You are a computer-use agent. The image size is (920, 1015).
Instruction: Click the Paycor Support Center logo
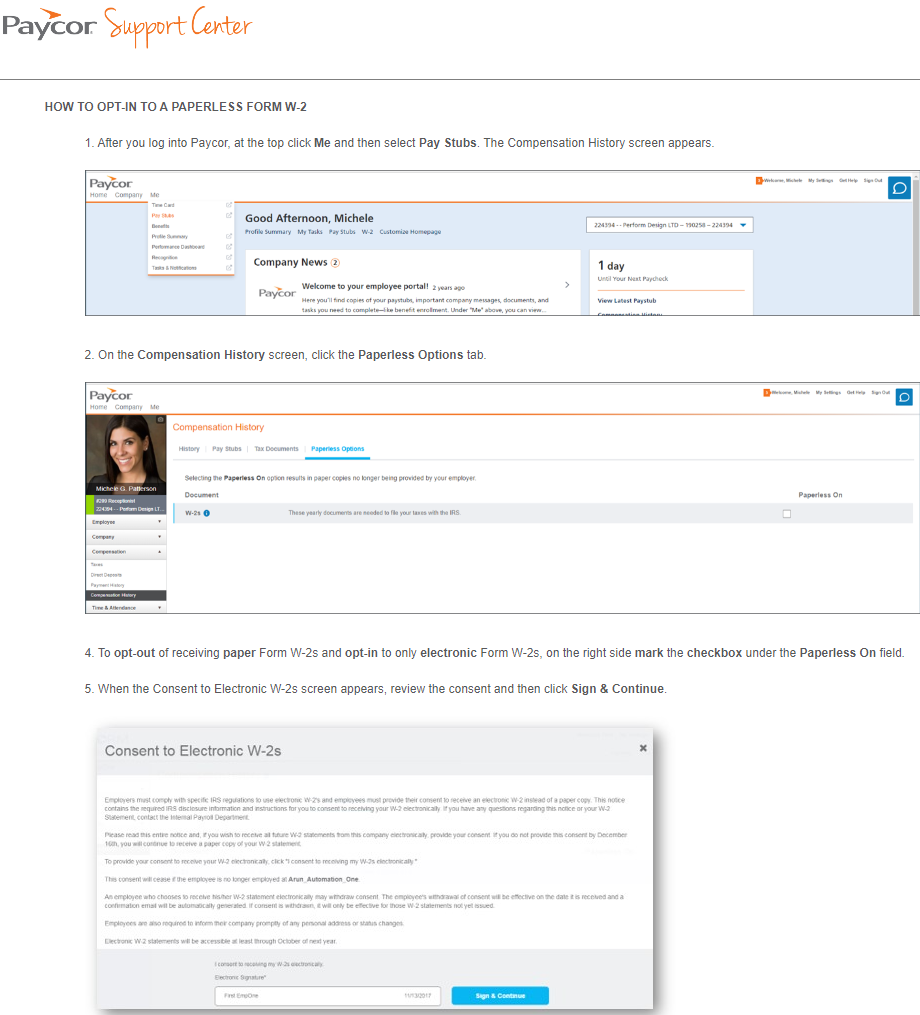click(126, 26)
